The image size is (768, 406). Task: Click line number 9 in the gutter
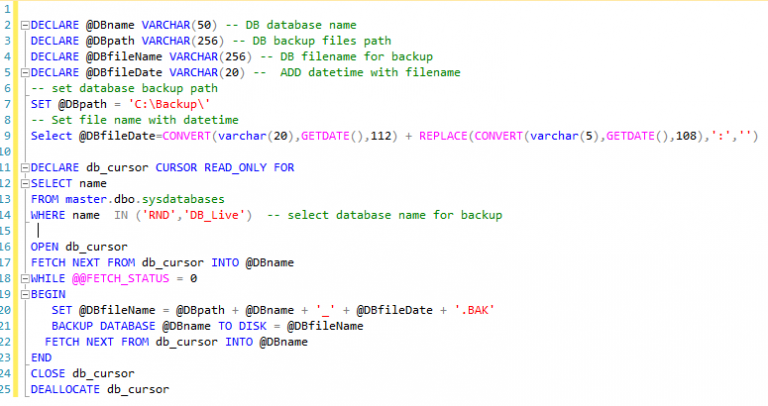[x=7, y=136]
